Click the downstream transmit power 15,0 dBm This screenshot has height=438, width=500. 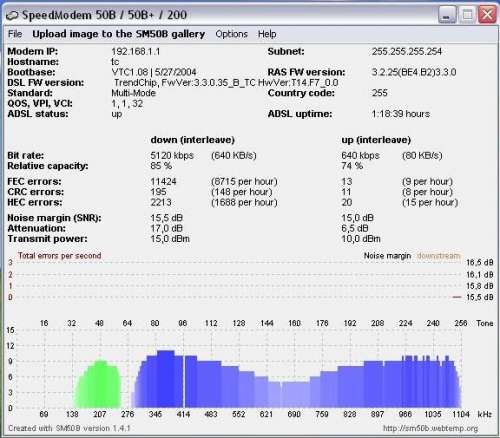pyautogui.click(x=170, y=239)
